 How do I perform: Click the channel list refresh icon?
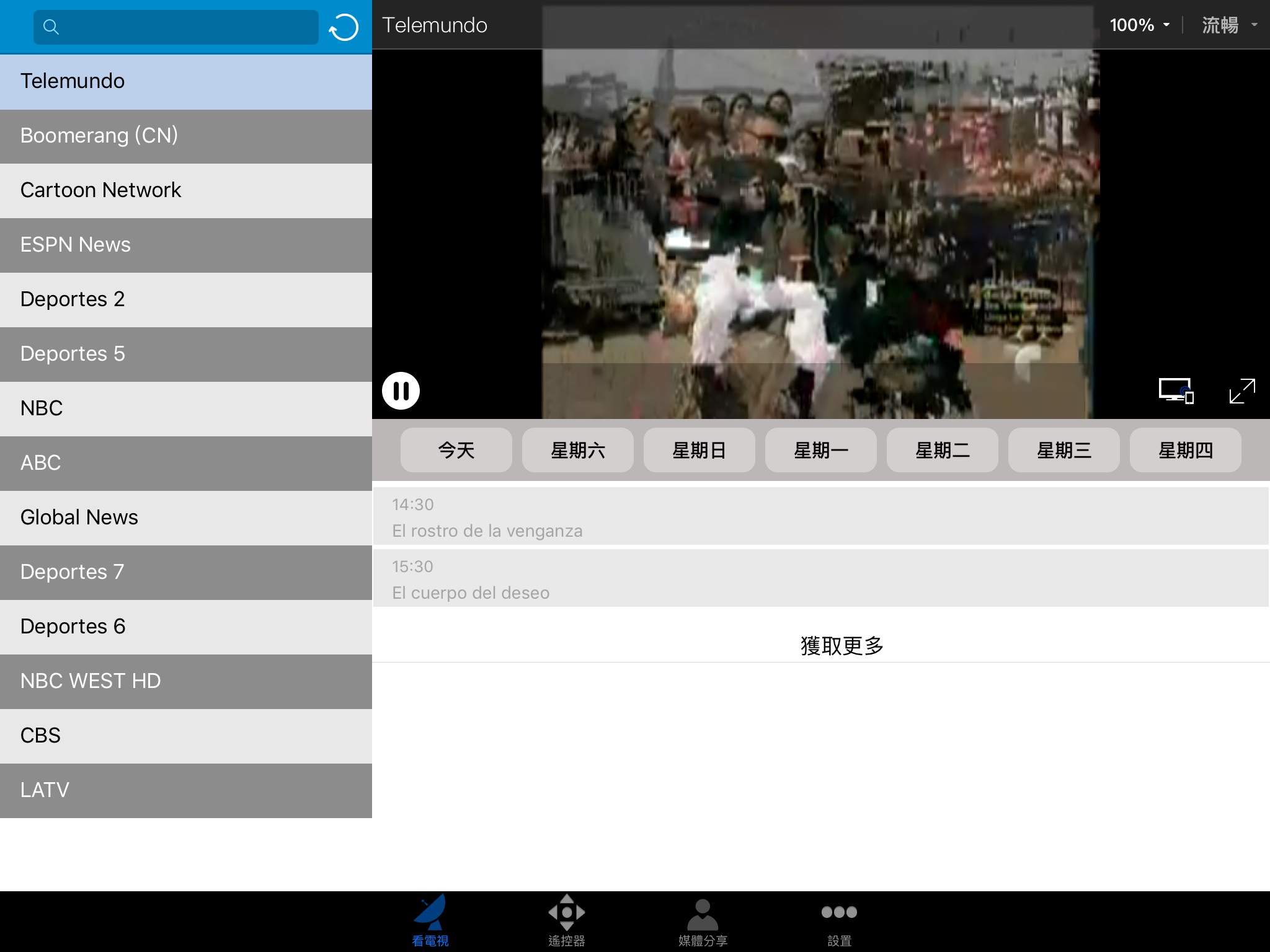(344, 27)
